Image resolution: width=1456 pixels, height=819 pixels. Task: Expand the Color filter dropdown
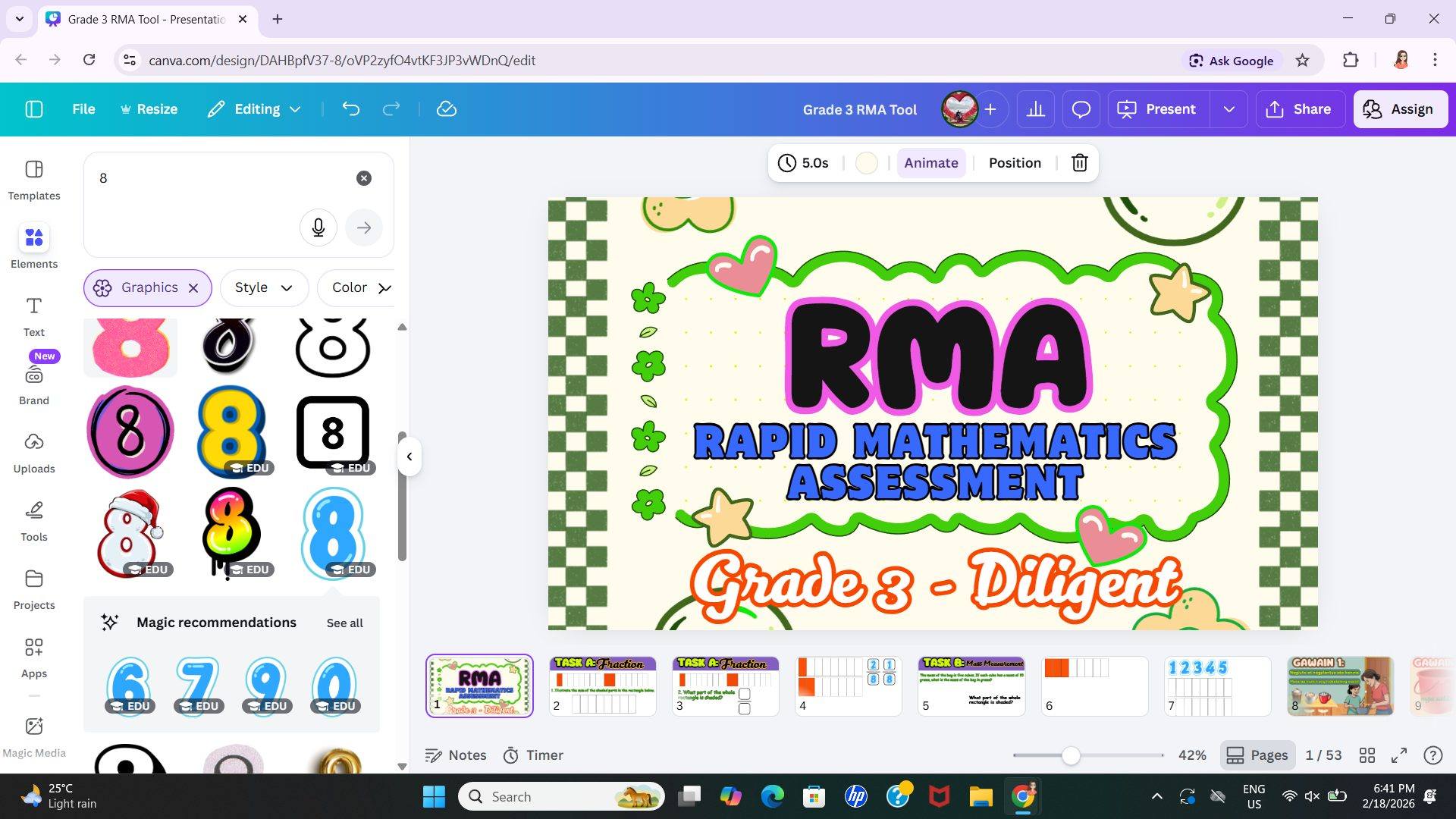tap(356, 288)
